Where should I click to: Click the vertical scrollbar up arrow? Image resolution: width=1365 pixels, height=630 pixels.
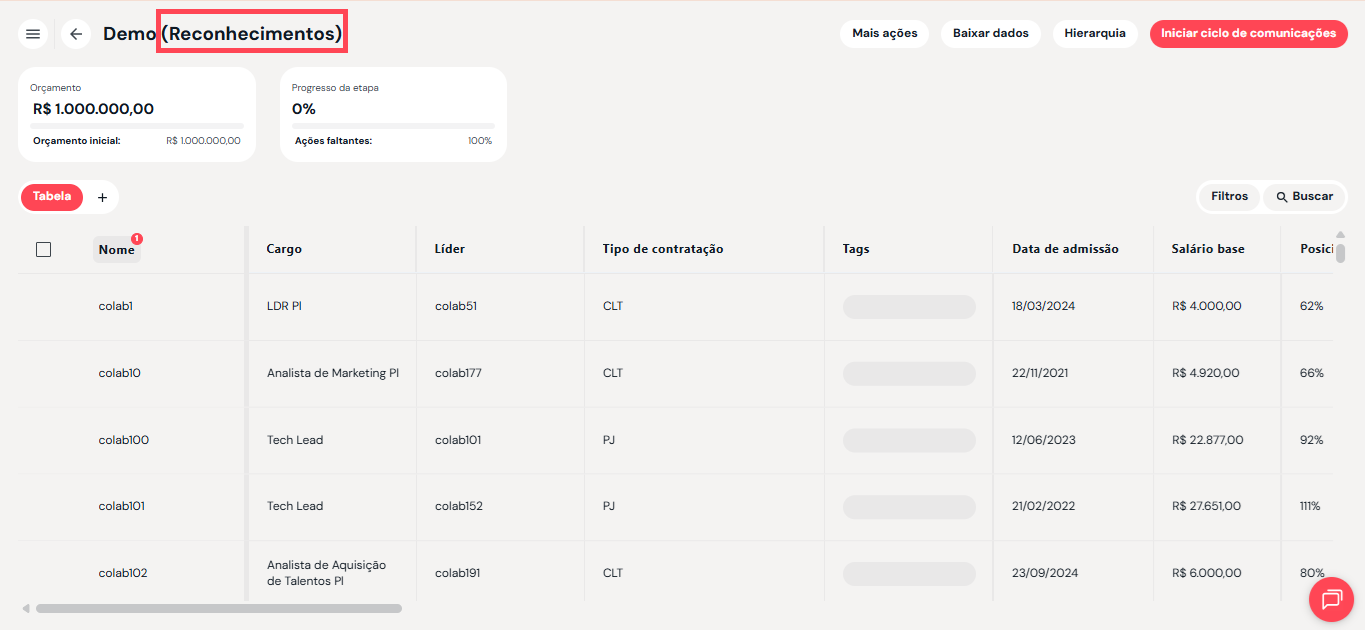[x=1340, y=235]
